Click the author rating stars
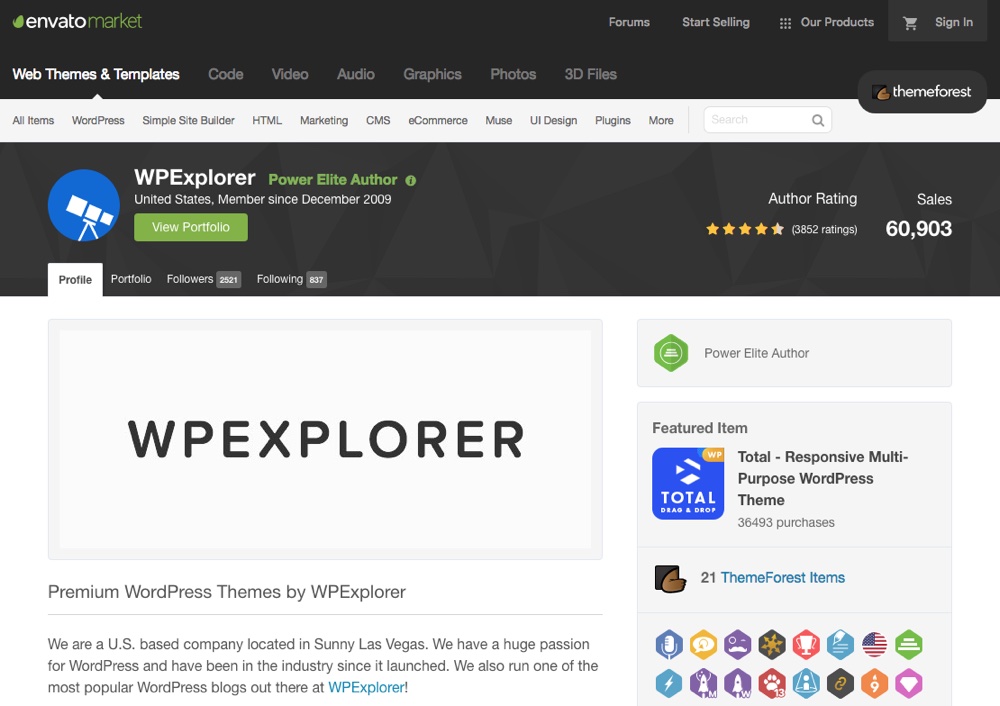This screenshot has width=1000, height=706. point(745,230)
